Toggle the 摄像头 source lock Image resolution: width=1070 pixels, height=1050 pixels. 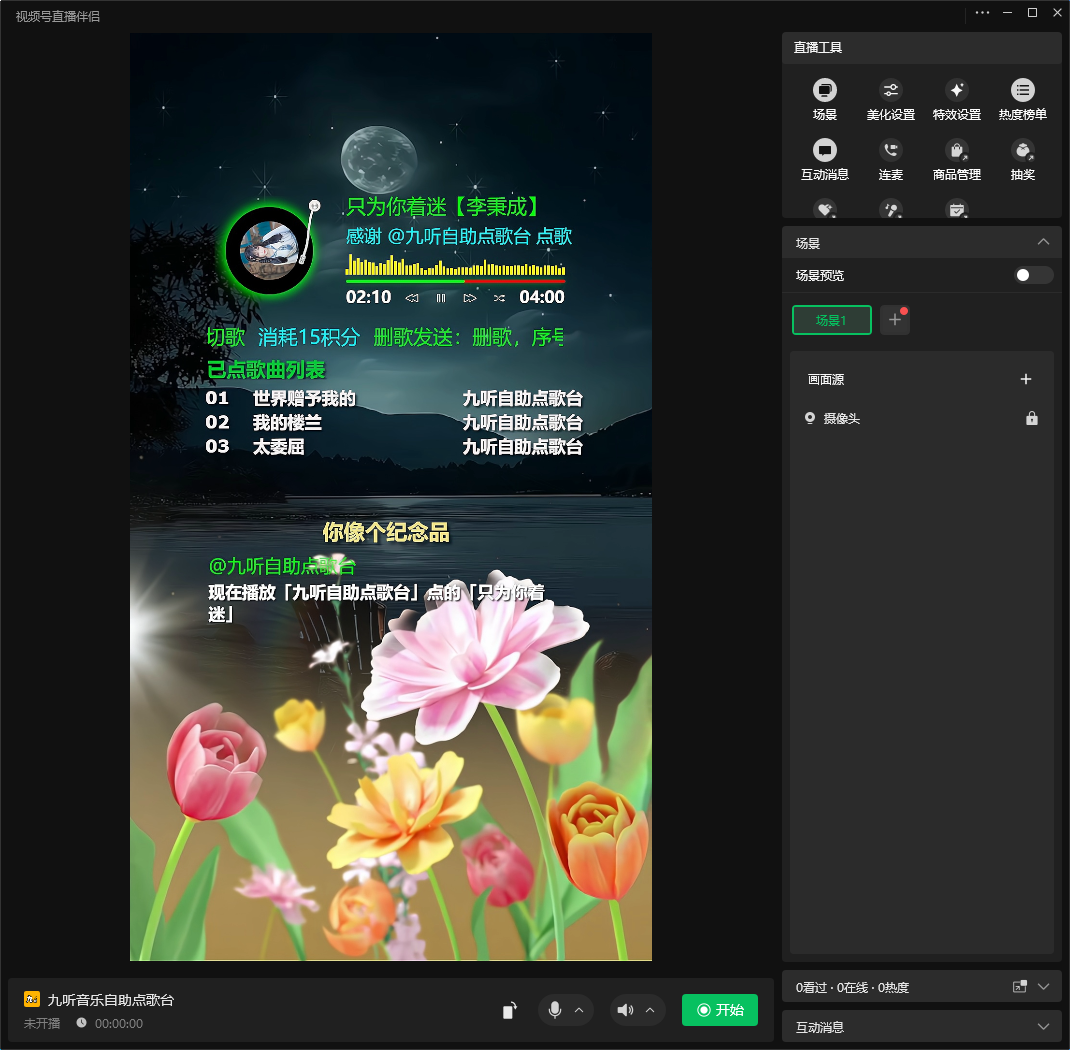click(1031, 419)
